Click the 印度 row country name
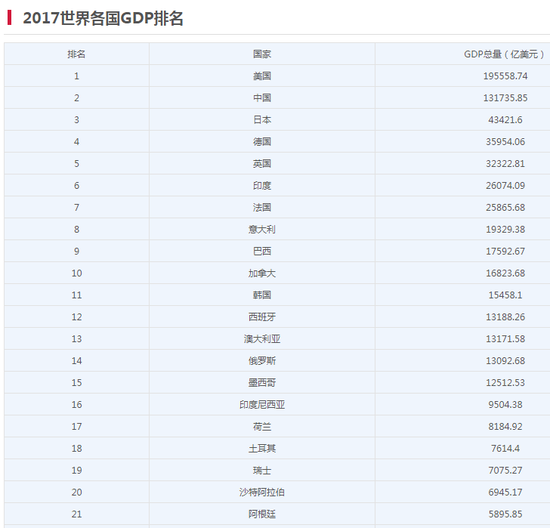Screen dimensions: 550x528 [262, 186]
